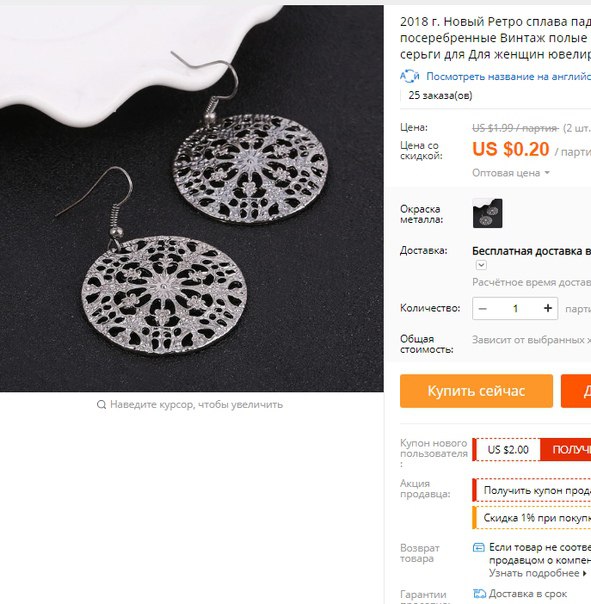Increase quantity with the plus button
Image resolution: width=591 pixels, height=604 pixels.
(x=548, y=308)
